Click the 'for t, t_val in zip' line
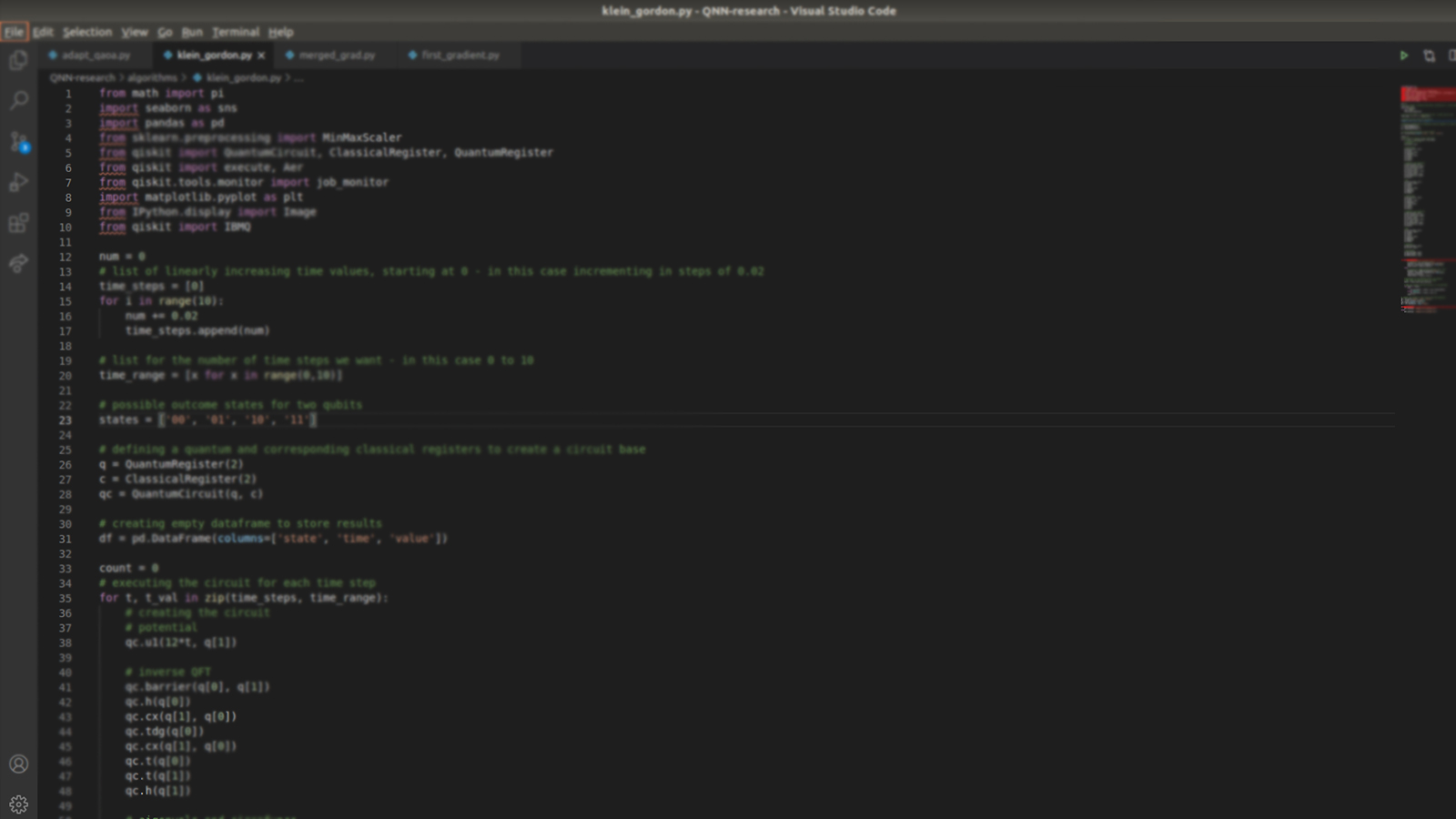This screenshot has height=819, width=1456. 244,599
